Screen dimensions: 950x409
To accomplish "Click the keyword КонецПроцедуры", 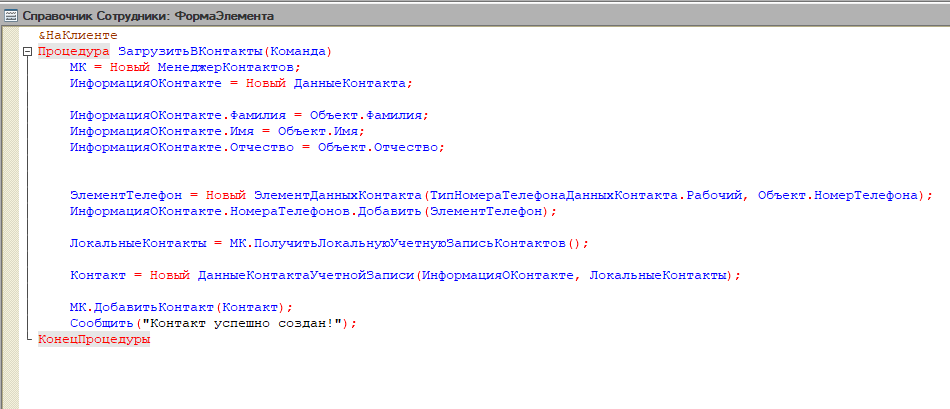I will point(94,340).
